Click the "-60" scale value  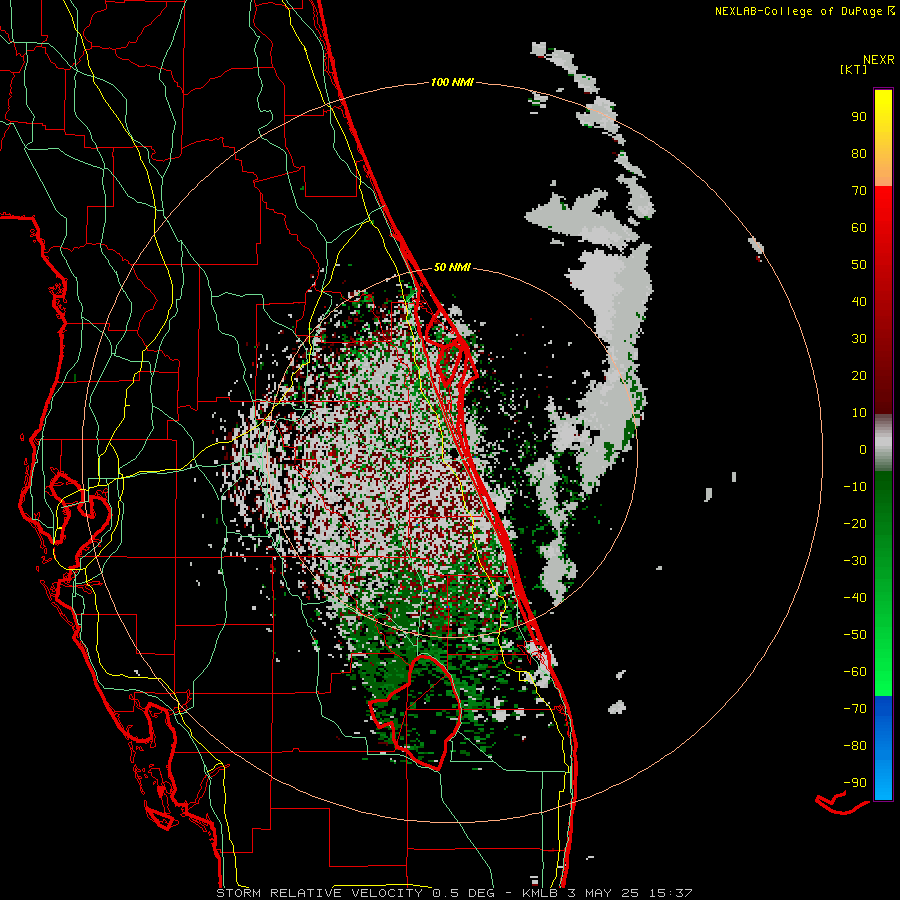[855, 672]
